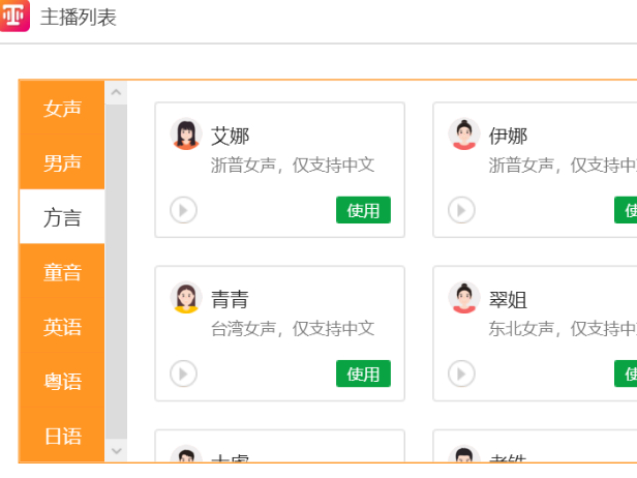Click the 青青 avatar icon

tap(186, 298)
